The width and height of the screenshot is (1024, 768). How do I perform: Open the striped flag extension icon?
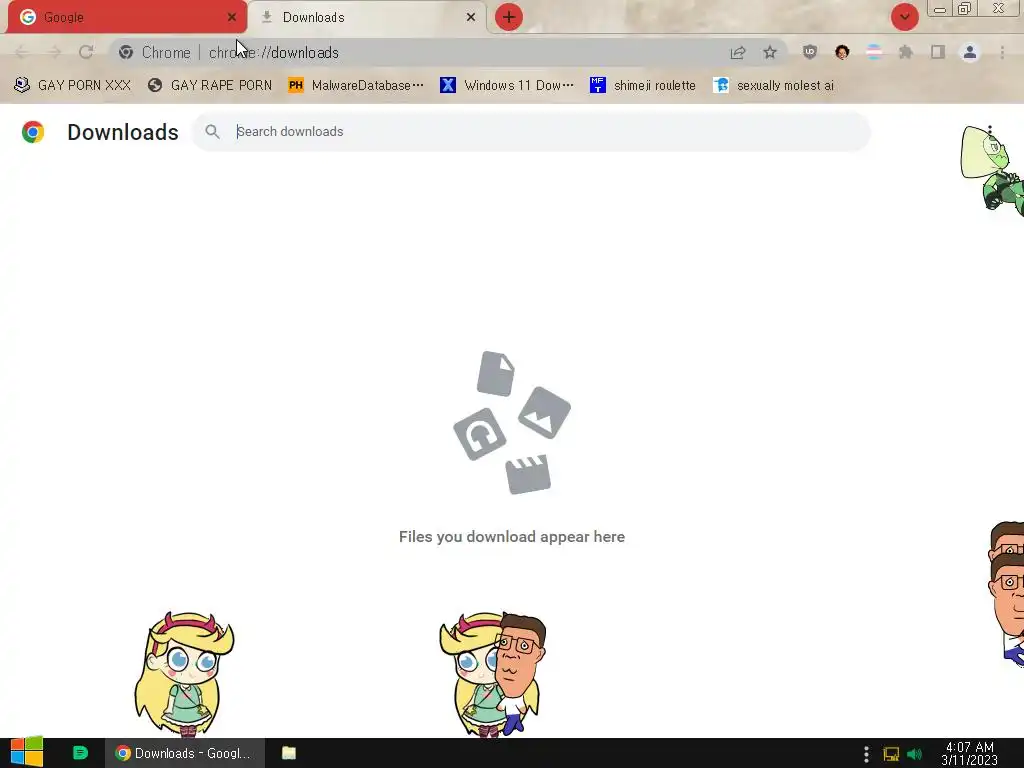point(874,52)
